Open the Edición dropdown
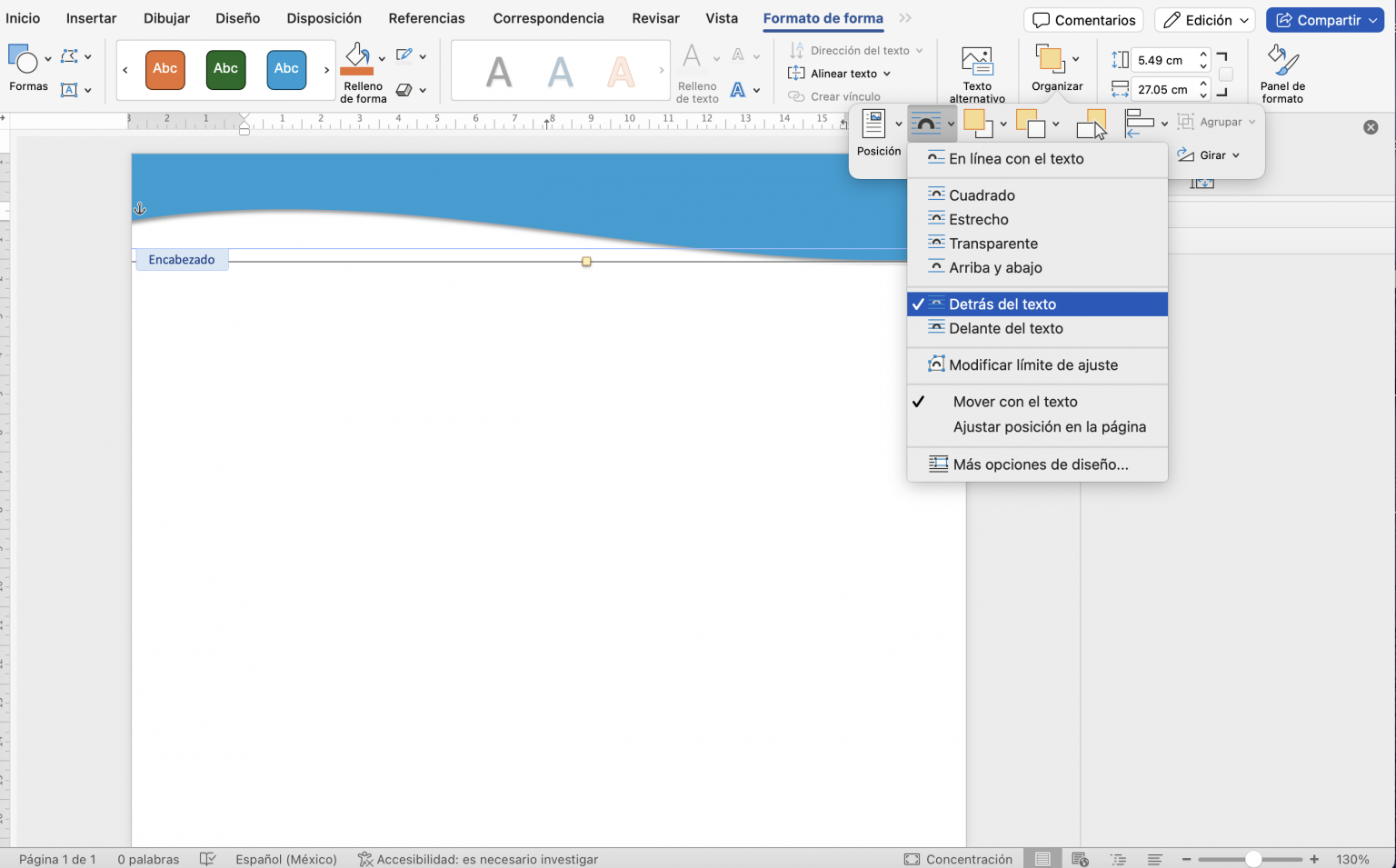 pyautogui.click(x=1204, y=18)
